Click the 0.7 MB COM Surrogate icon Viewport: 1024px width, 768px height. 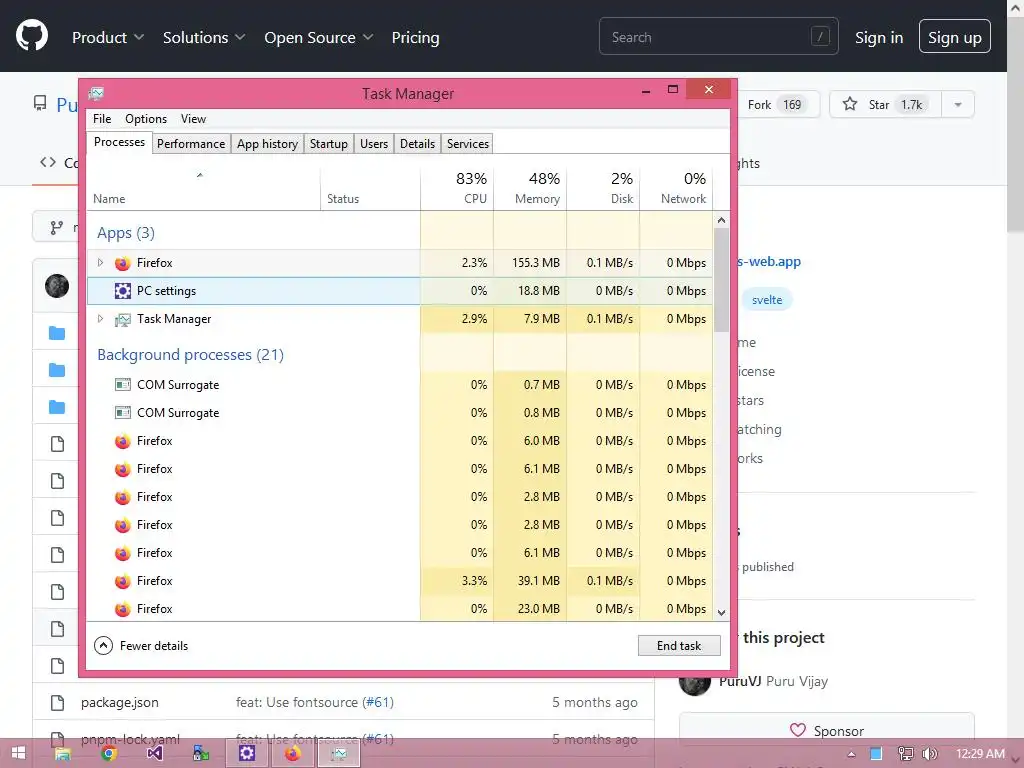122,385
